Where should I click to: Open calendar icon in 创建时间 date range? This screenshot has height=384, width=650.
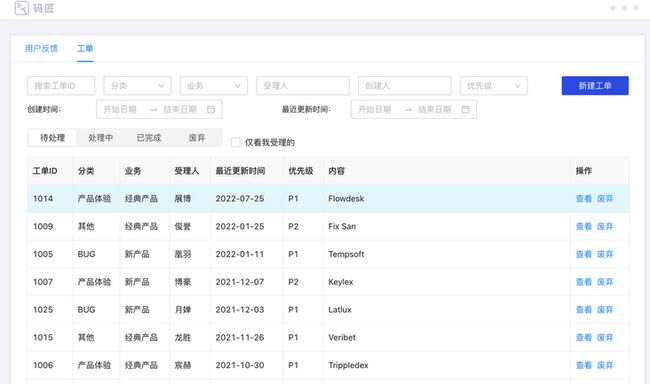[x=211, y=109]
